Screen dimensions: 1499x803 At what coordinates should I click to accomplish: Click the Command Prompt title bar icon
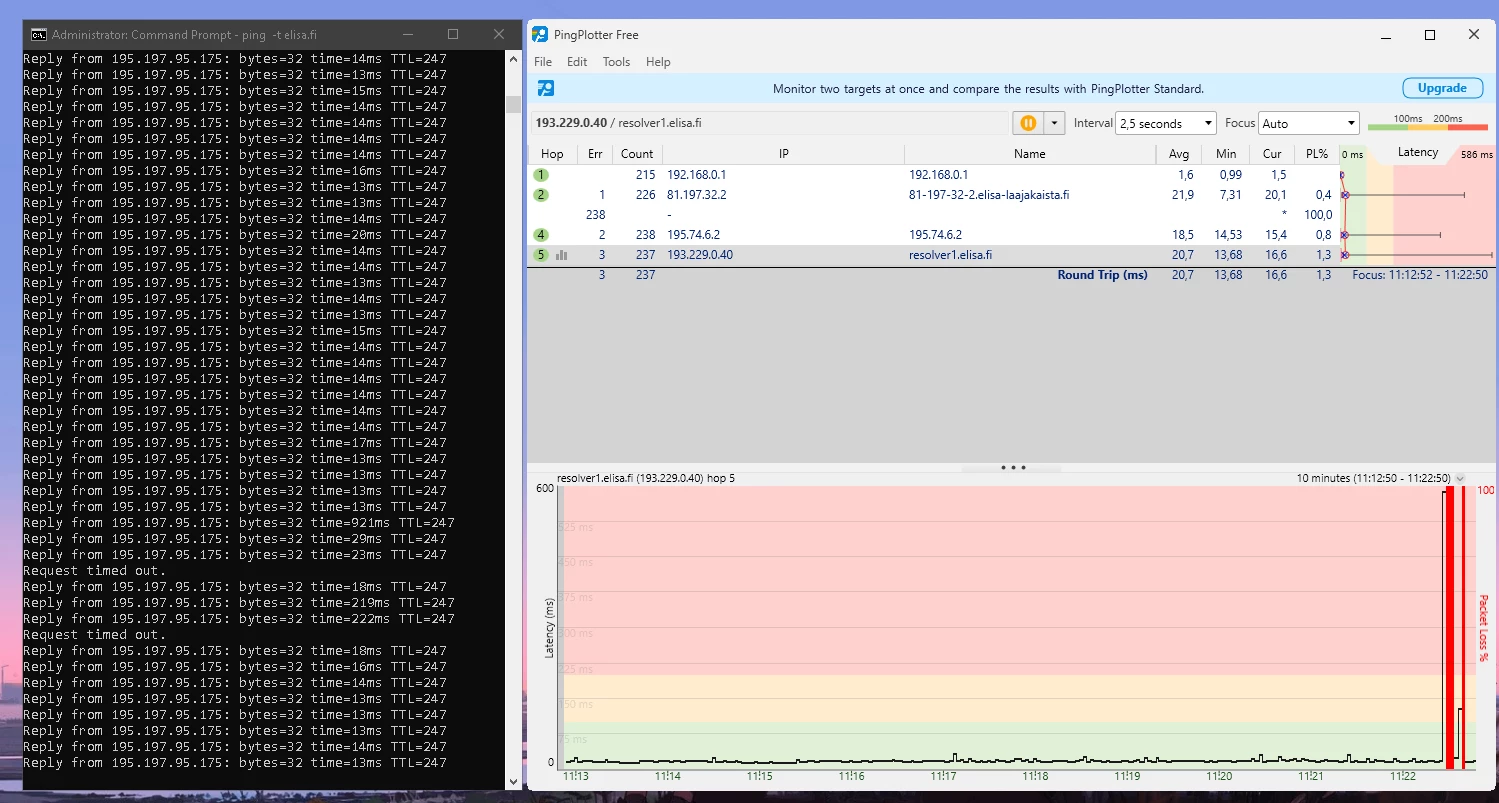(38, 34)
